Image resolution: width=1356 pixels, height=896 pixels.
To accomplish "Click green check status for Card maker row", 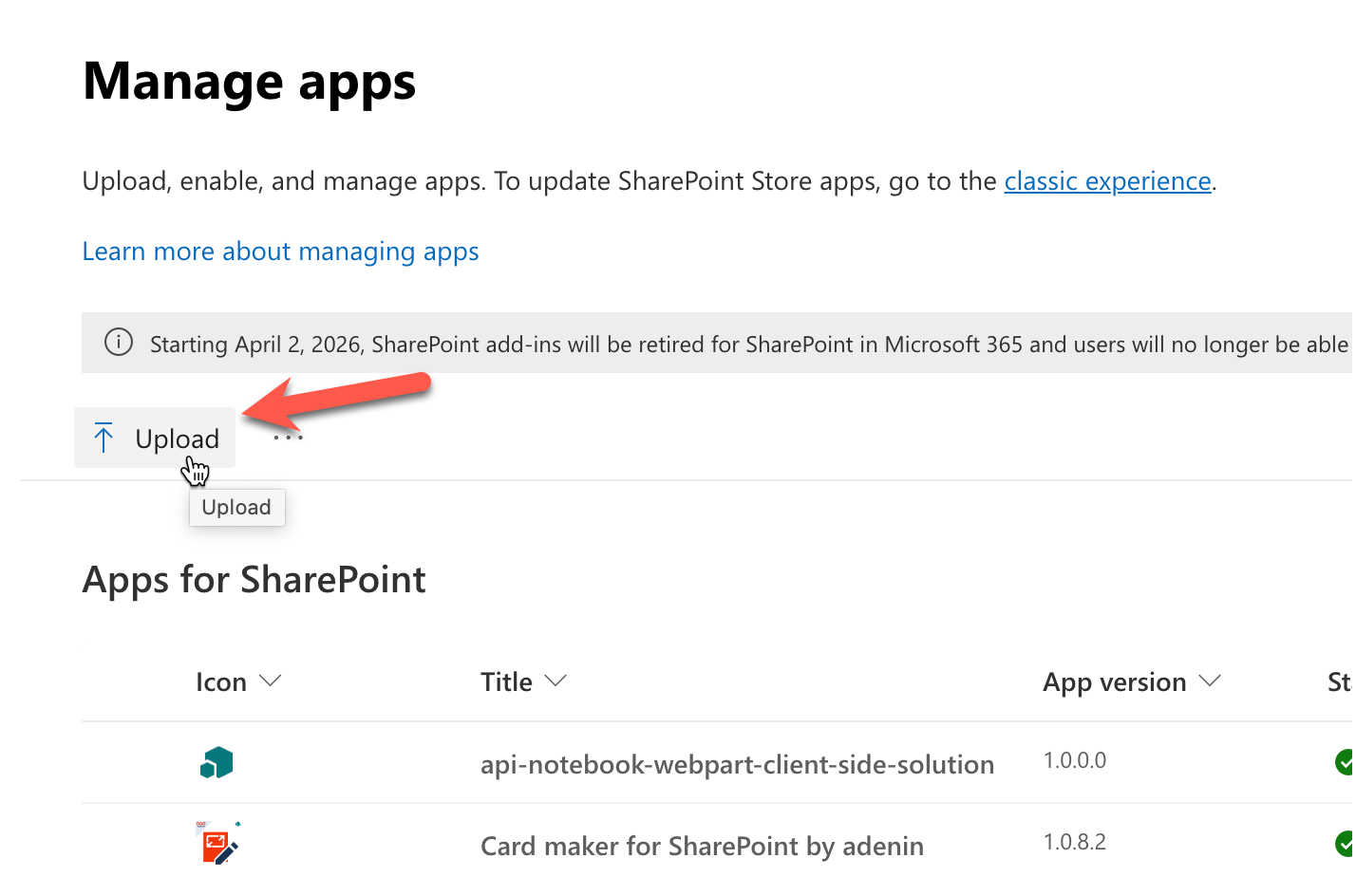I will (1344, 843).
